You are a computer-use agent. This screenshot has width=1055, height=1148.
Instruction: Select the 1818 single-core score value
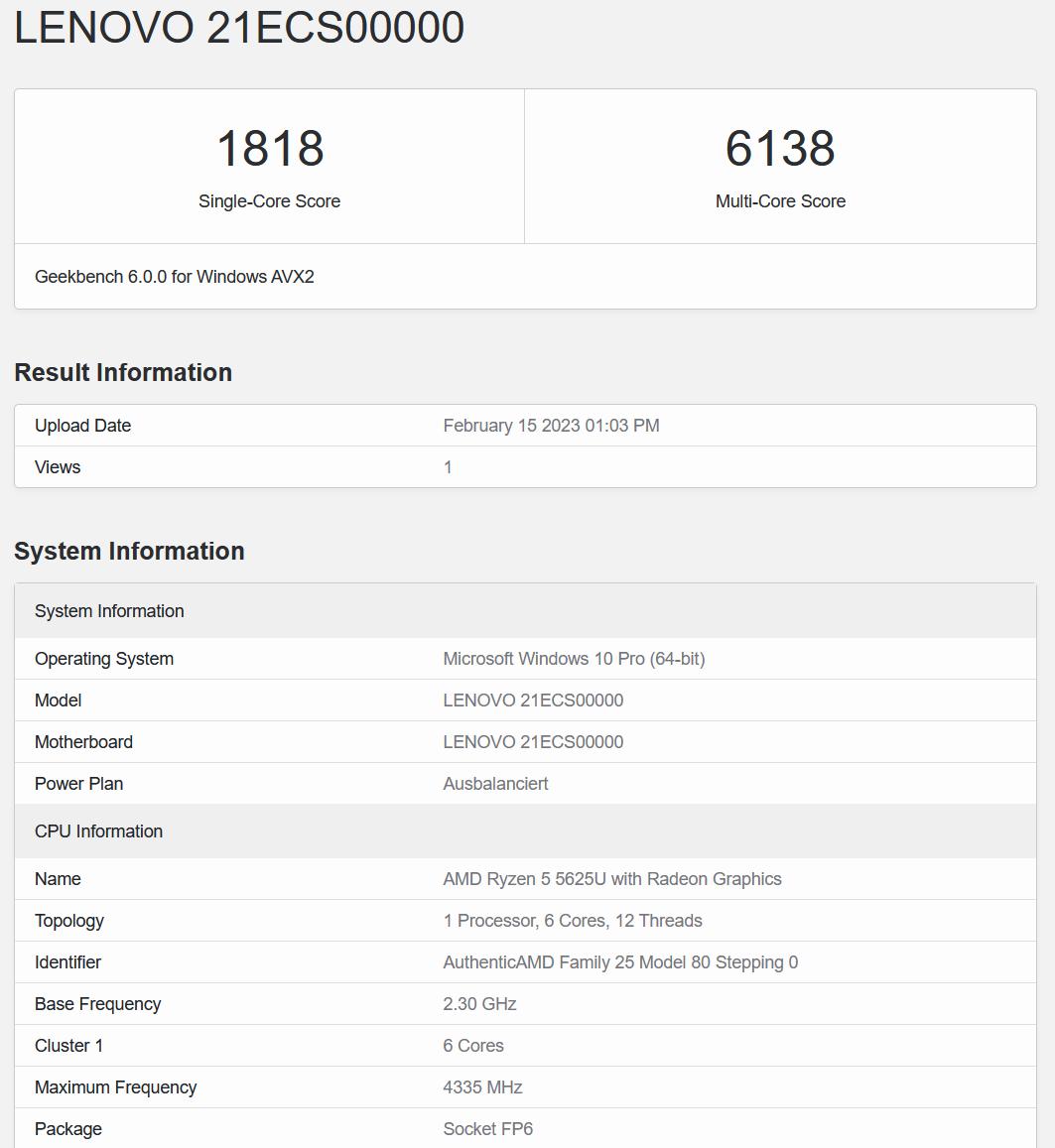point(270,149)
